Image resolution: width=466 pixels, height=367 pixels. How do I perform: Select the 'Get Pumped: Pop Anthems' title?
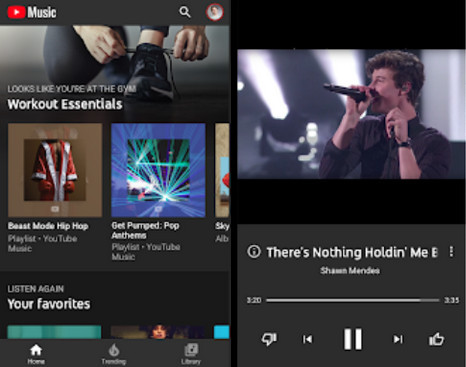[145, 230]
